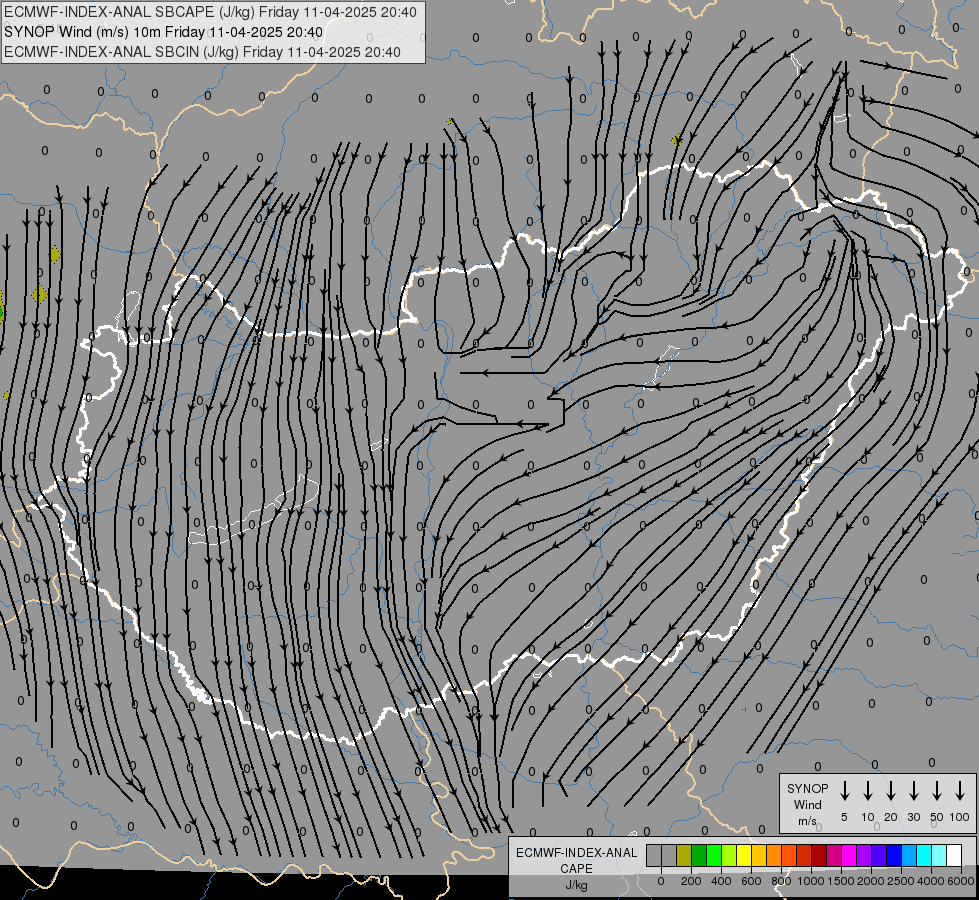Viewport: 979px width, 900px height.
Task: Click the J/kg unit label in legend
Action: pyautogui.click(x=576, y=885)
